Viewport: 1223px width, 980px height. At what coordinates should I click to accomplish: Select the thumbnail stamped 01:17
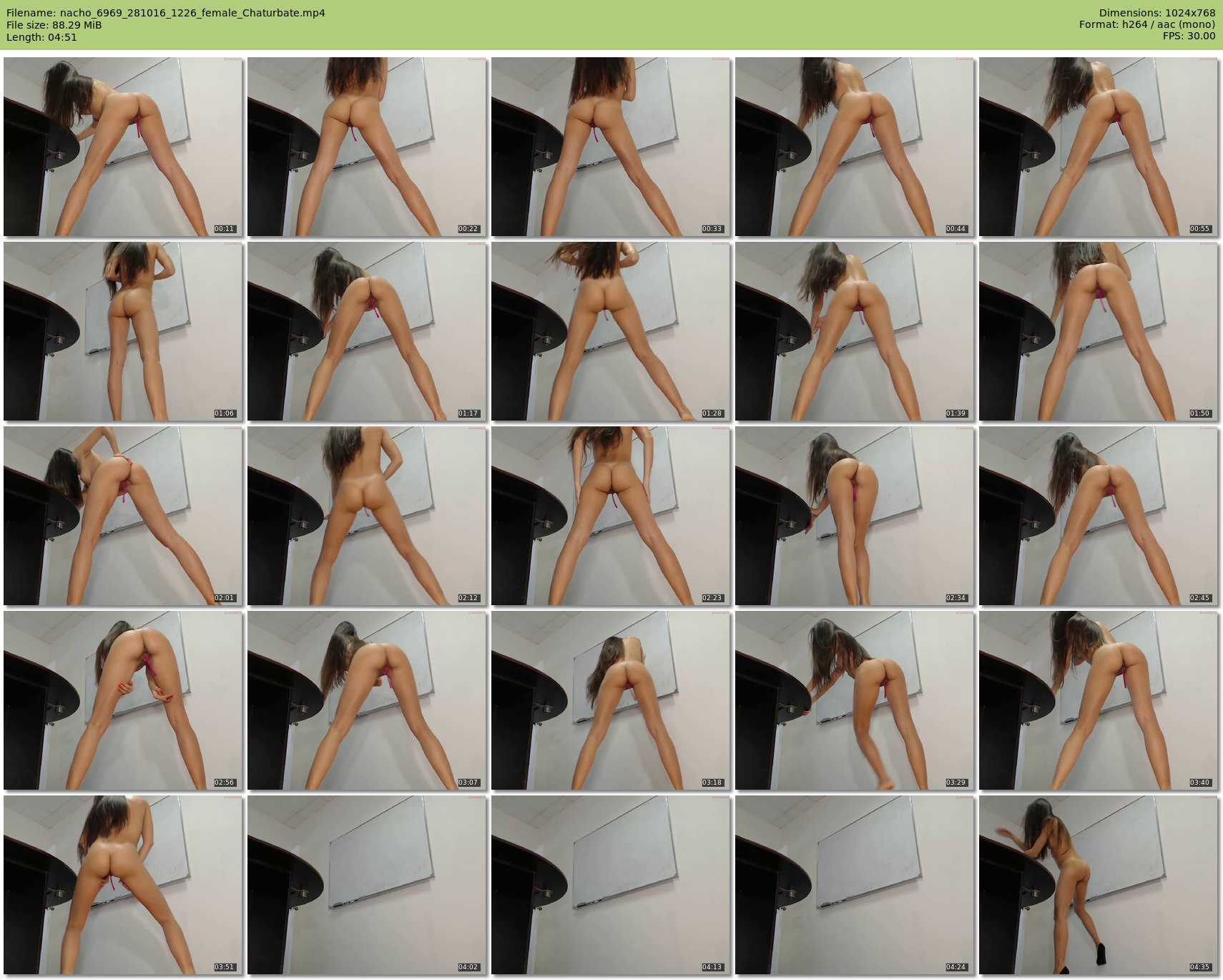(x=367, y=331)
